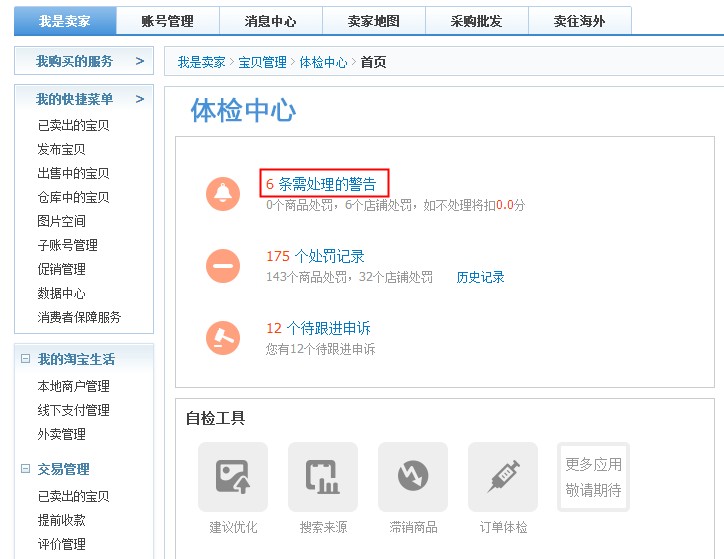Click the bell warning icon

click(222, 193)
